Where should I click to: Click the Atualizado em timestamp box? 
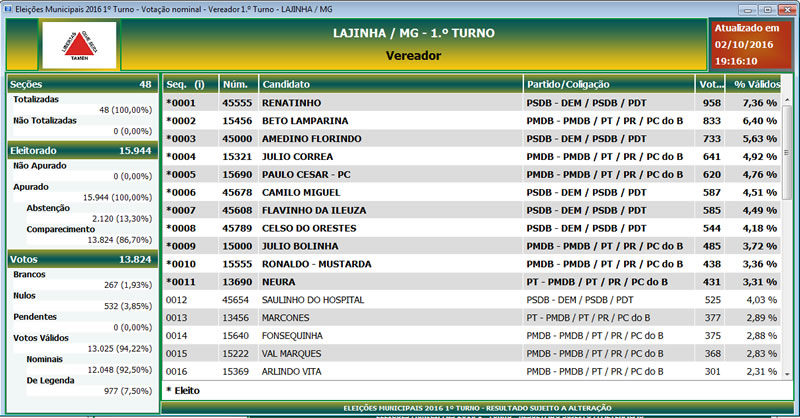749,44
